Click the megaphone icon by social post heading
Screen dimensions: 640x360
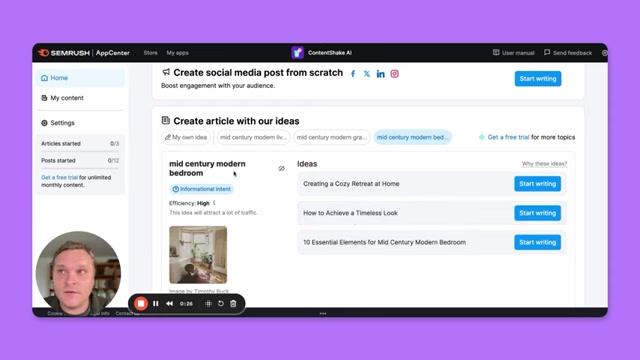(166, 72)
